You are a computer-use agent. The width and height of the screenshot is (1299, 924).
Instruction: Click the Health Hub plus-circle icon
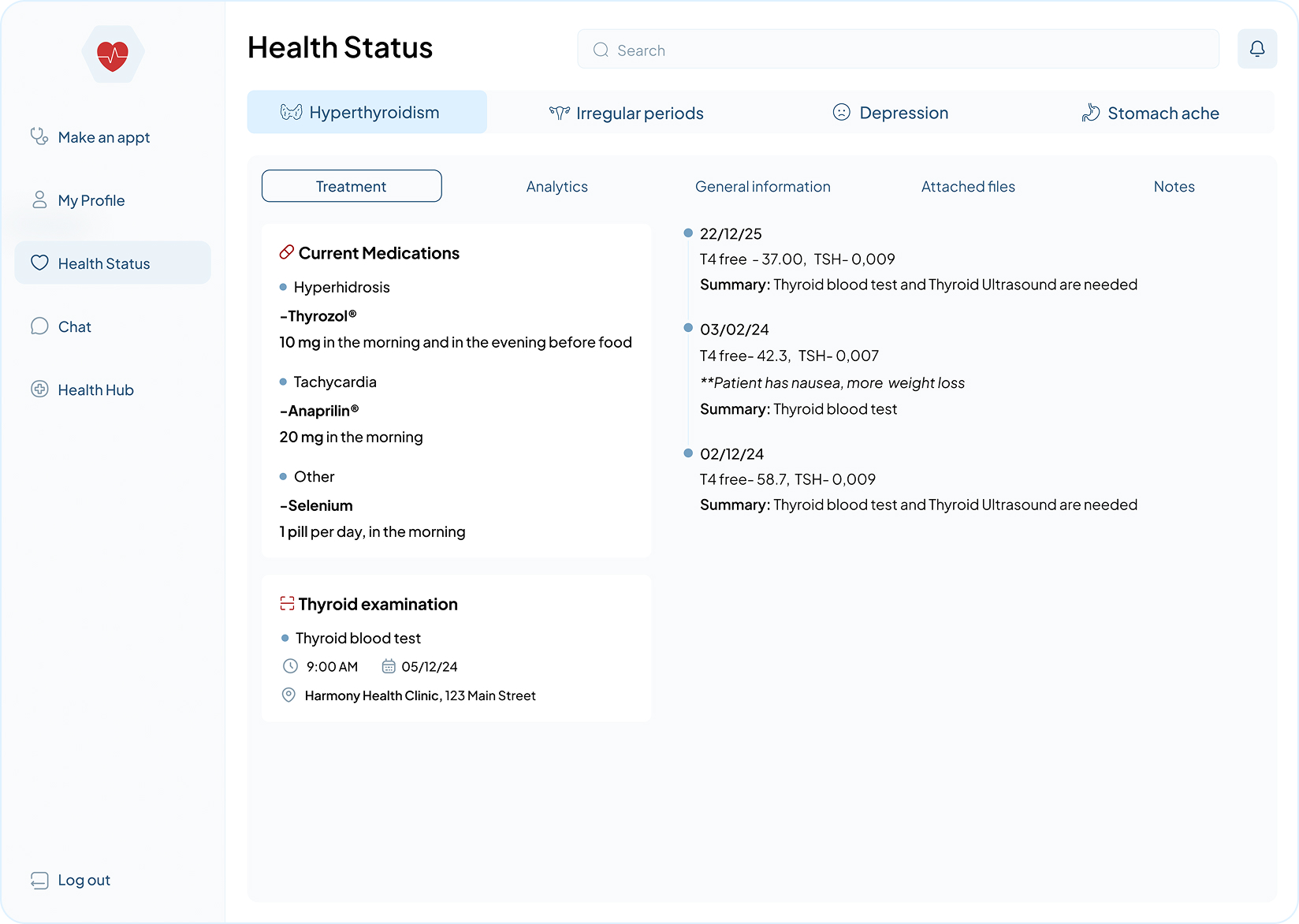(x=39, y=389)
